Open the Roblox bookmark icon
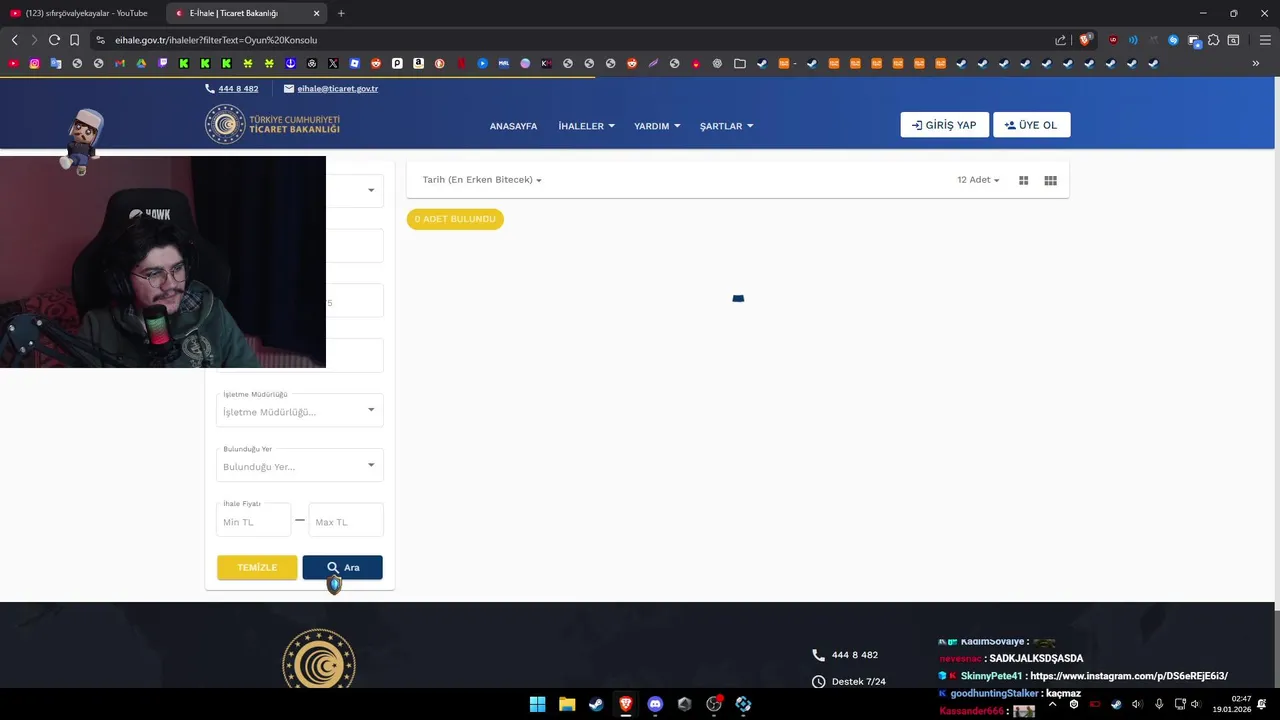 coord(355,63)
